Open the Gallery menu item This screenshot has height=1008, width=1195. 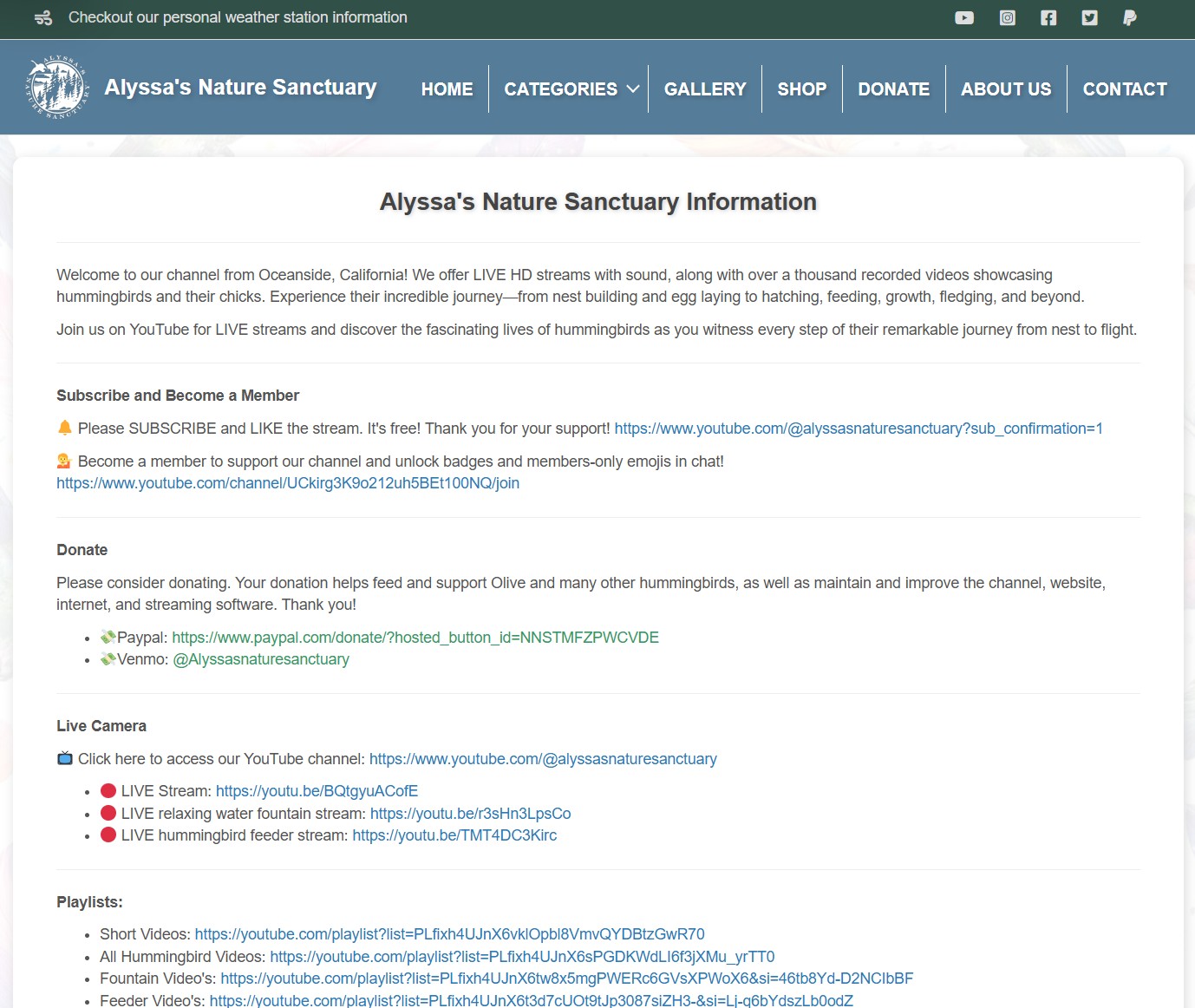point(704,89)
